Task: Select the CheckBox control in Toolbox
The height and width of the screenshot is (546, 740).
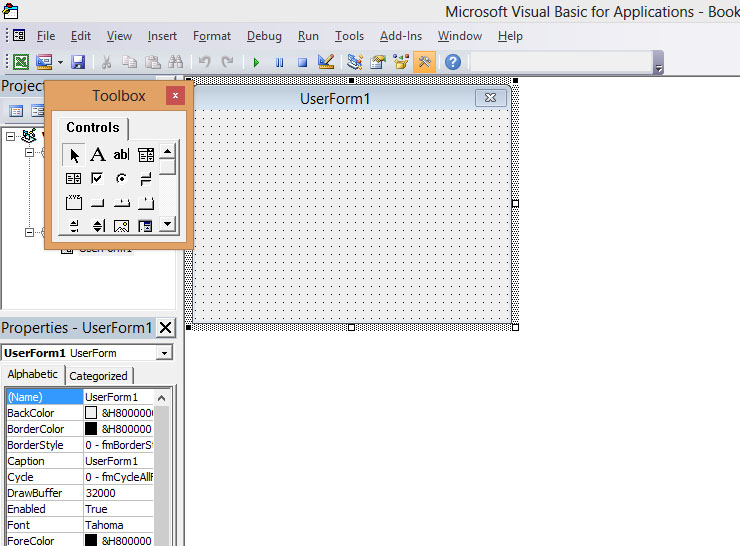Action: tap(97, 178)
